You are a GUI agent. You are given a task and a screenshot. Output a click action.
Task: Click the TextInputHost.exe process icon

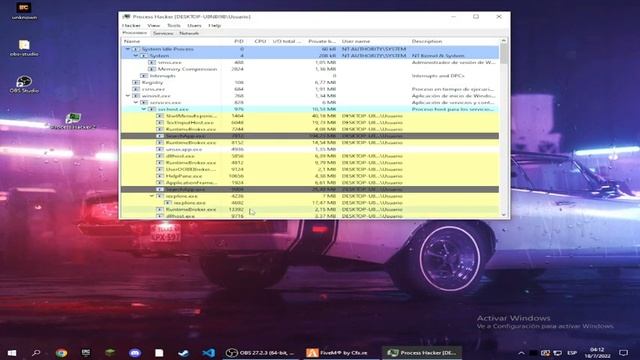point(160,122)
